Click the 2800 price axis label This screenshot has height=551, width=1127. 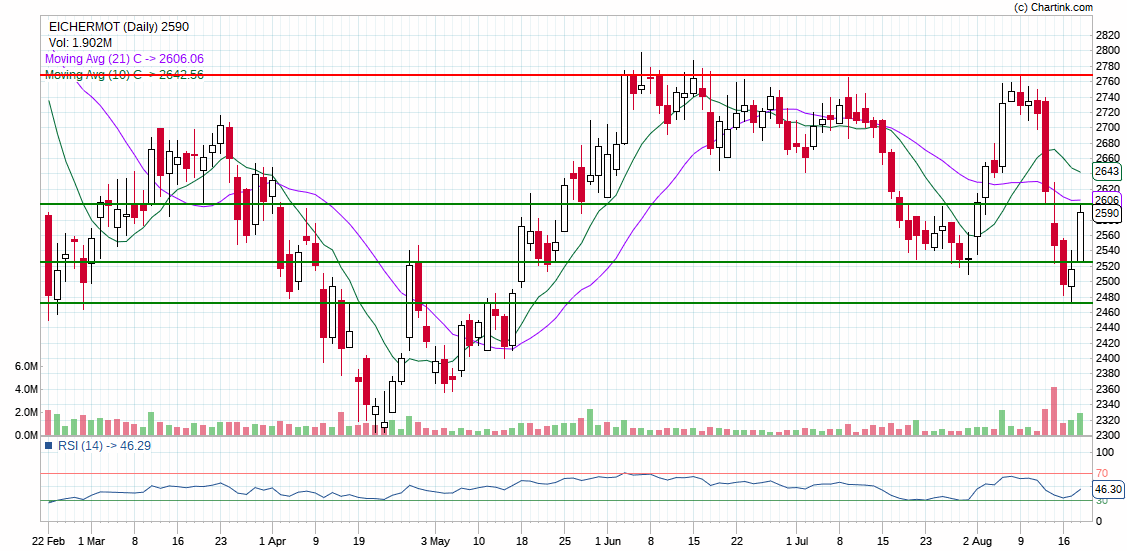1108,50
